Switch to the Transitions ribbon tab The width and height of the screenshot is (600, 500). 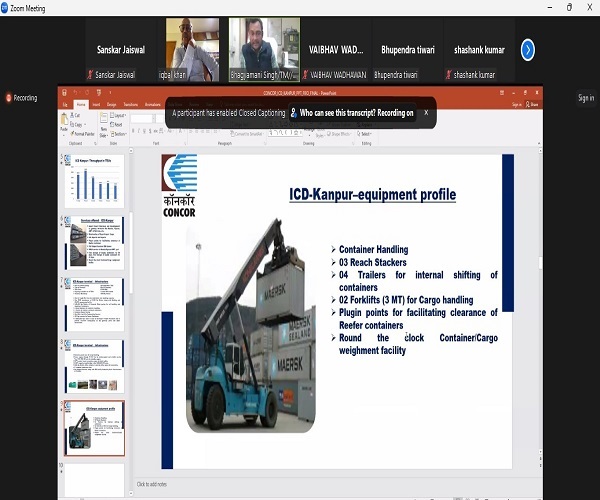click(130, 104)
